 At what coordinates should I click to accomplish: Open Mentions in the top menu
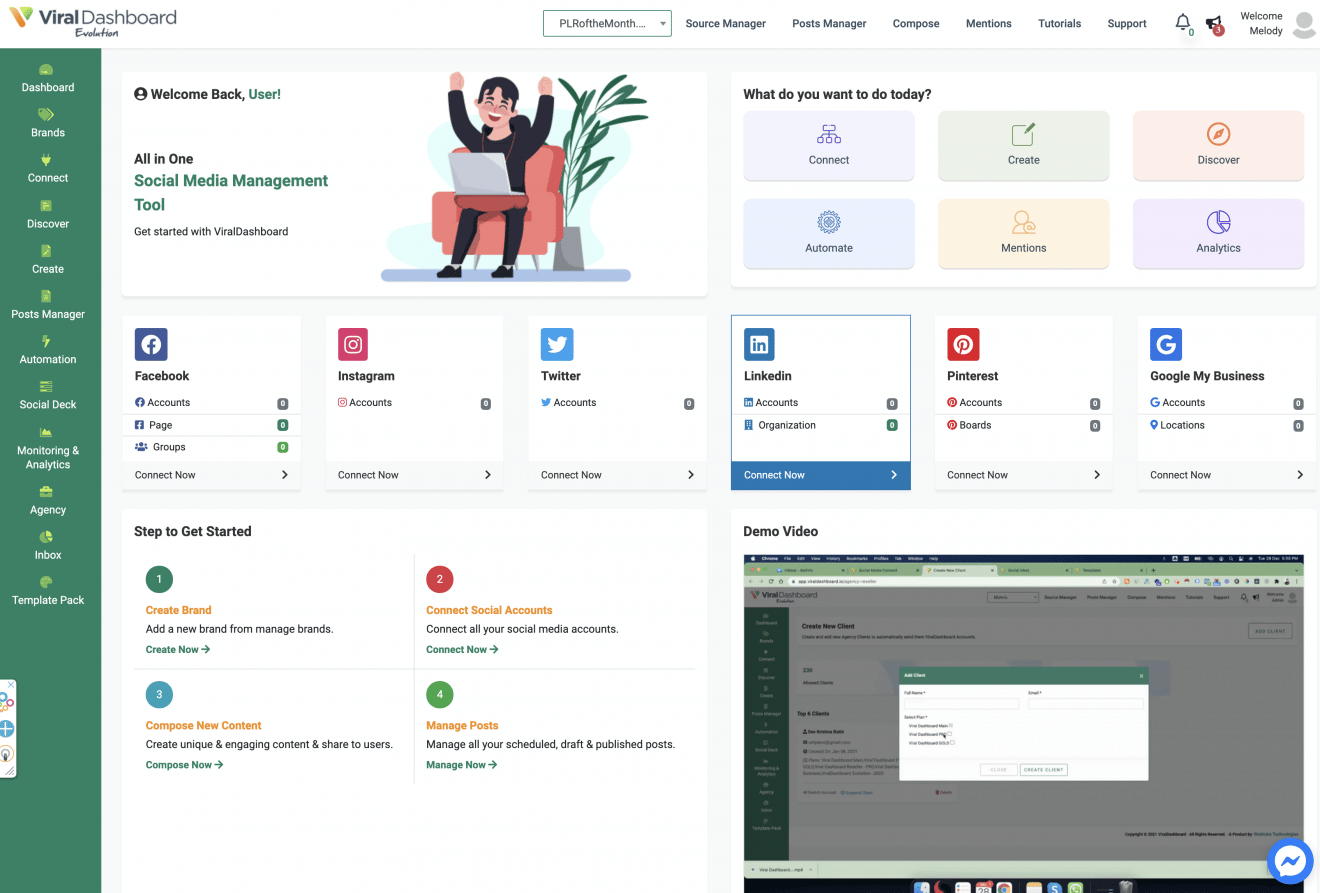pos(989,23)
